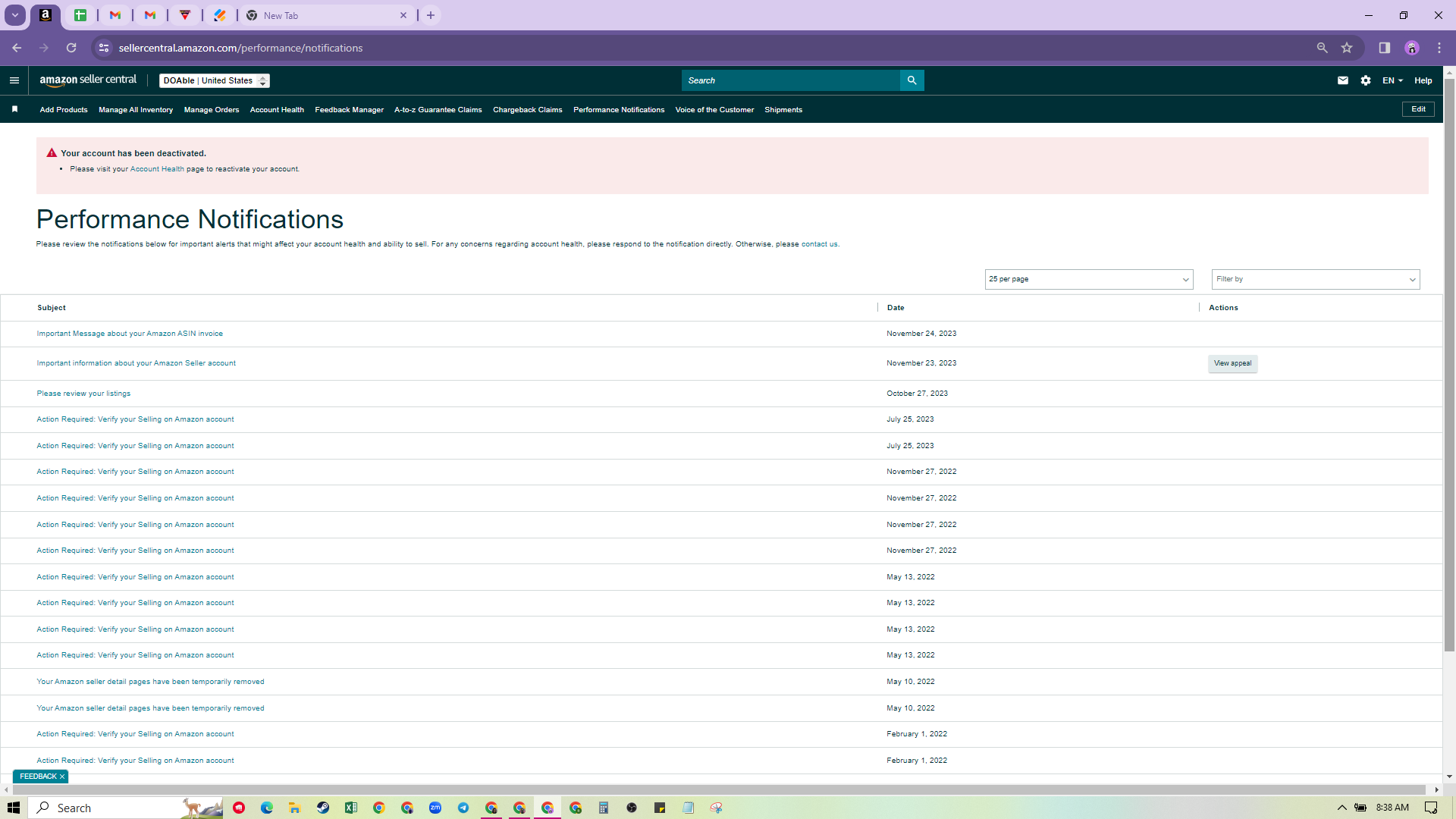Open the tab search chevron button

click(x=14, y=15)
